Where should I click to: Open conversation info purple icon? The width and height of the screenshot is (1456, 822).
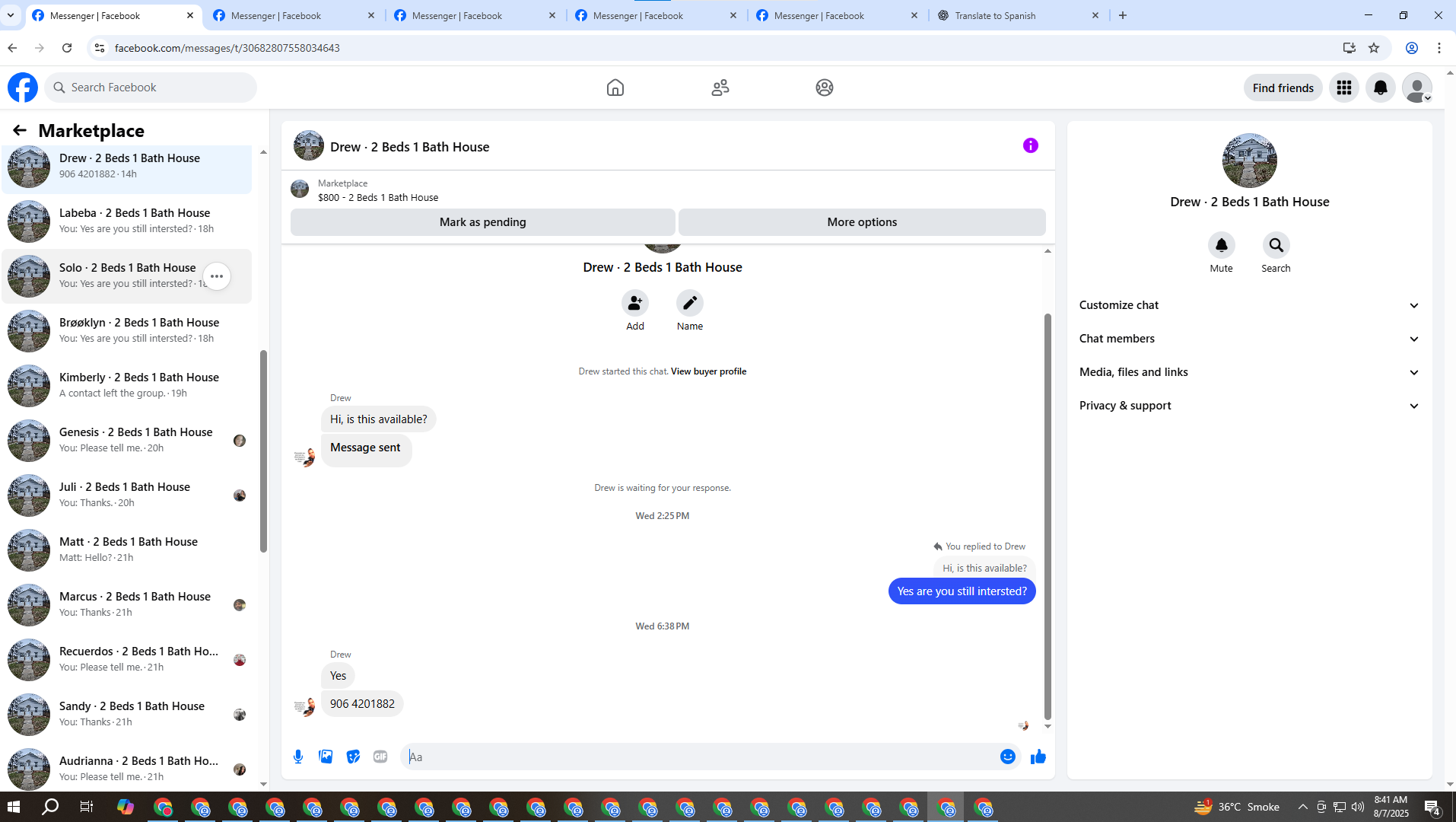tap(1031, 145)
